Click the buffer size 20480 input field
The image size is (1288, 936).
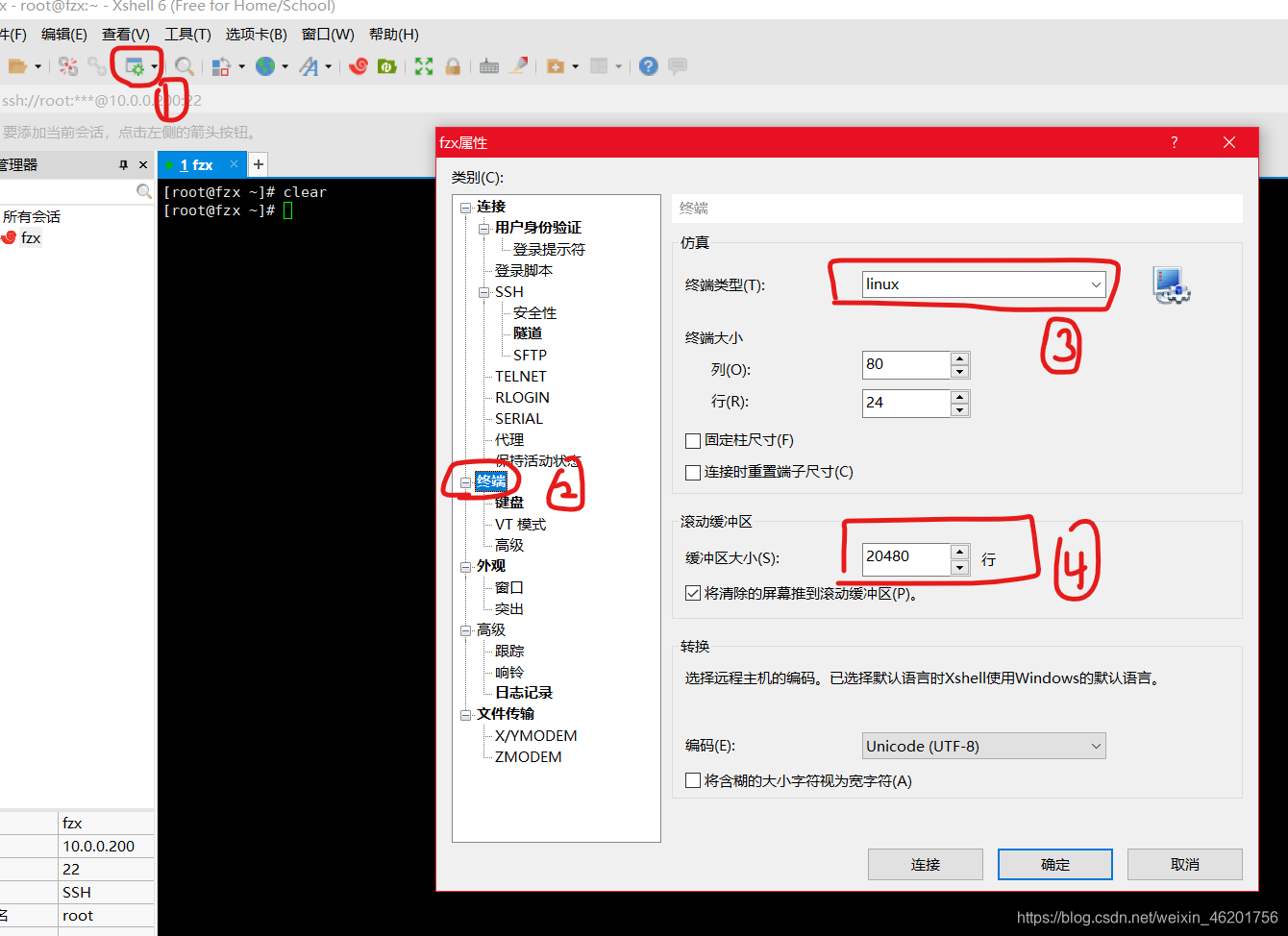[906, 557]
